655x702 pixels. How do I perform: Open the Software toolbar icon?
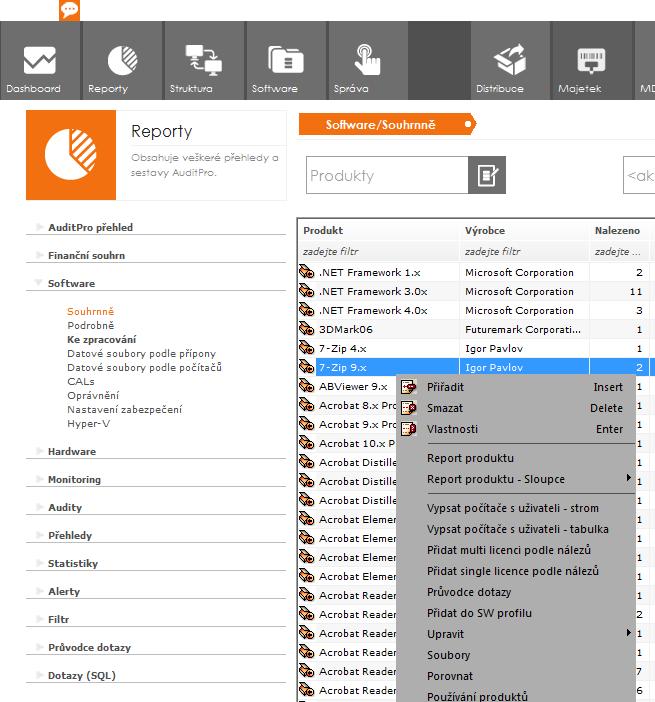click(286, 60)
